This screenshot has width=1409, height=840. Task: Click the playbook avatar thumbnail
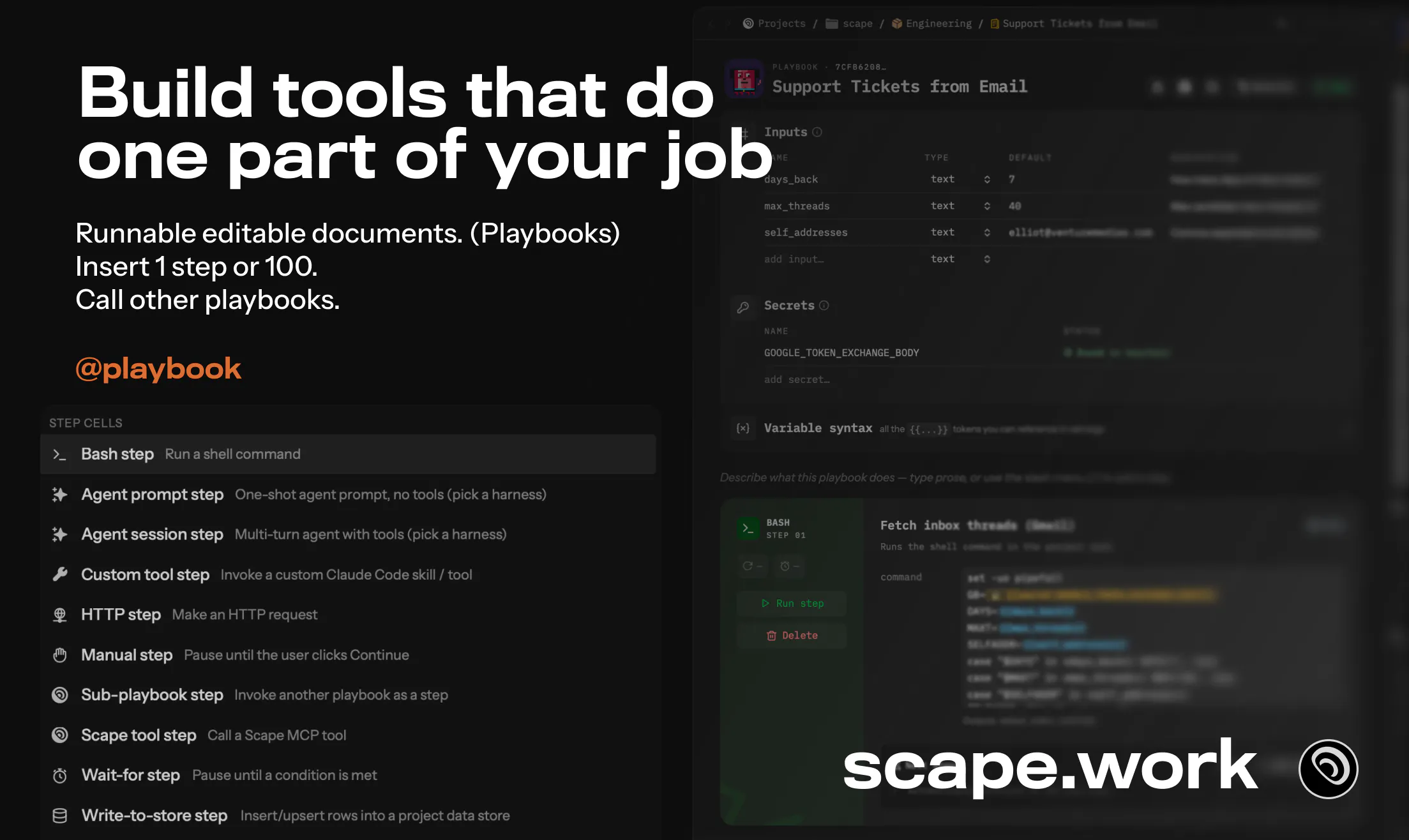(744, 79)
